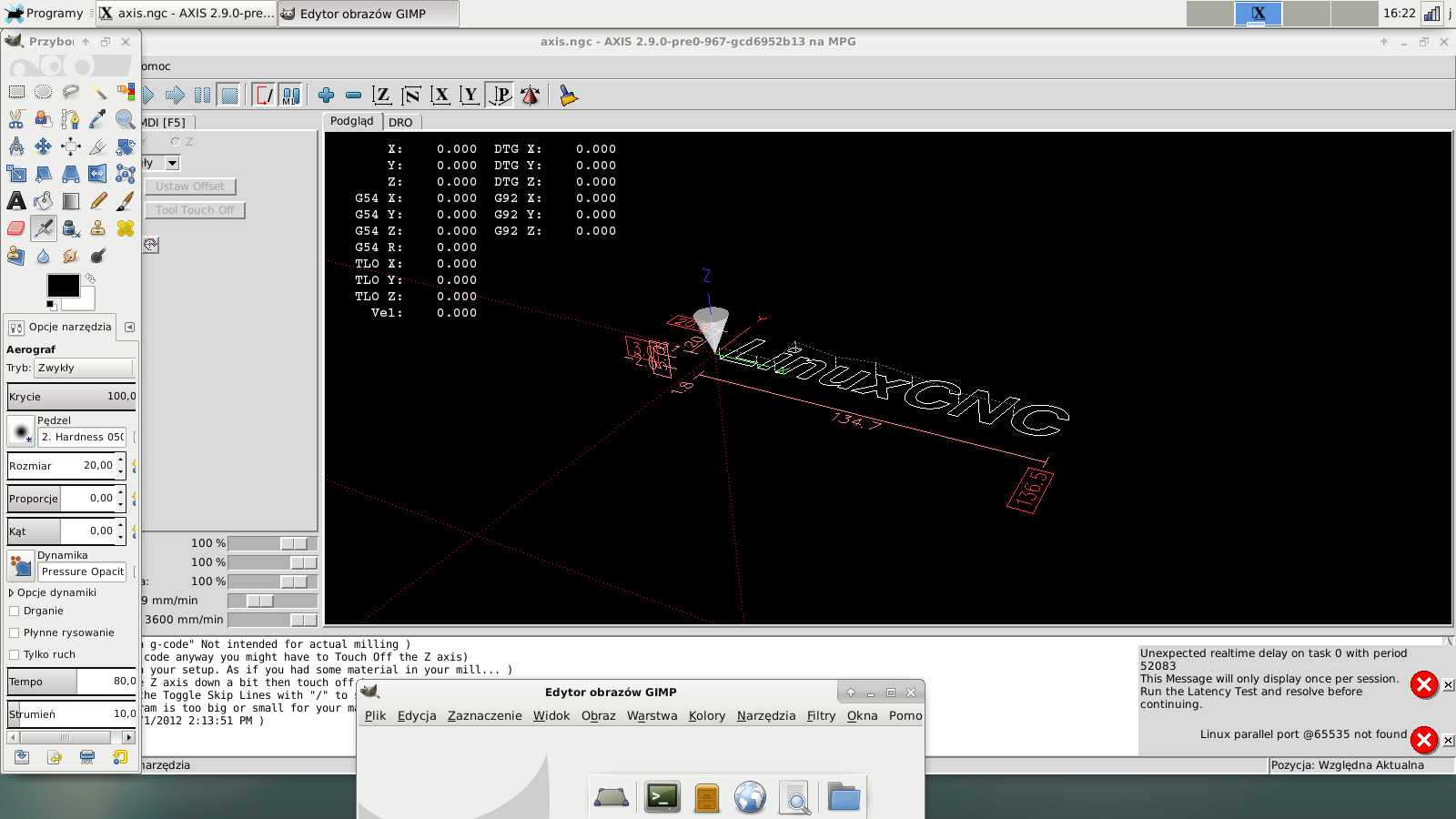1456x819 pixels.
Task: Open the Dynamika preset picker icon
Action: click(20, 564)
